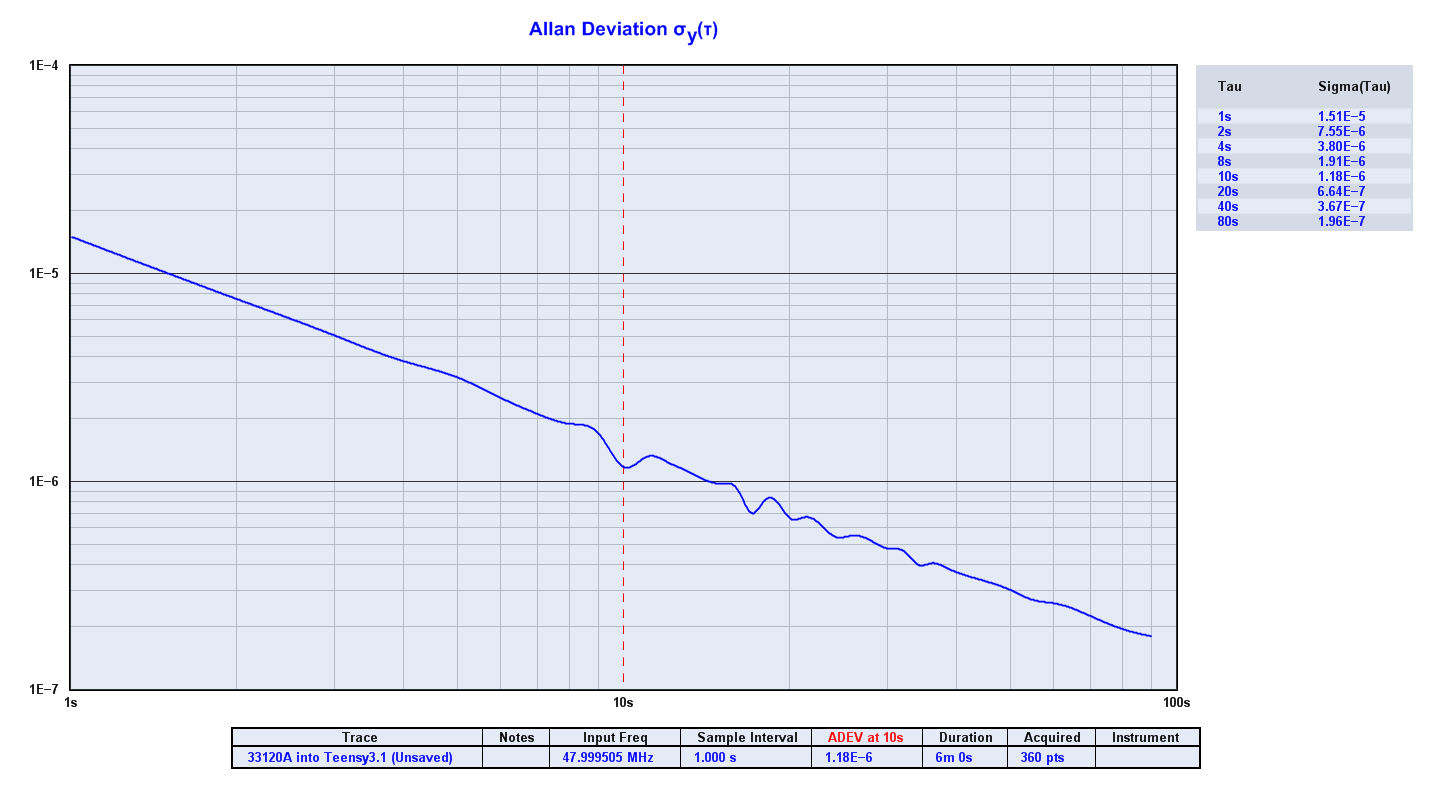Click the Trace column header
The width and height of the screenshot is (1432, 803).
point(359,738)
